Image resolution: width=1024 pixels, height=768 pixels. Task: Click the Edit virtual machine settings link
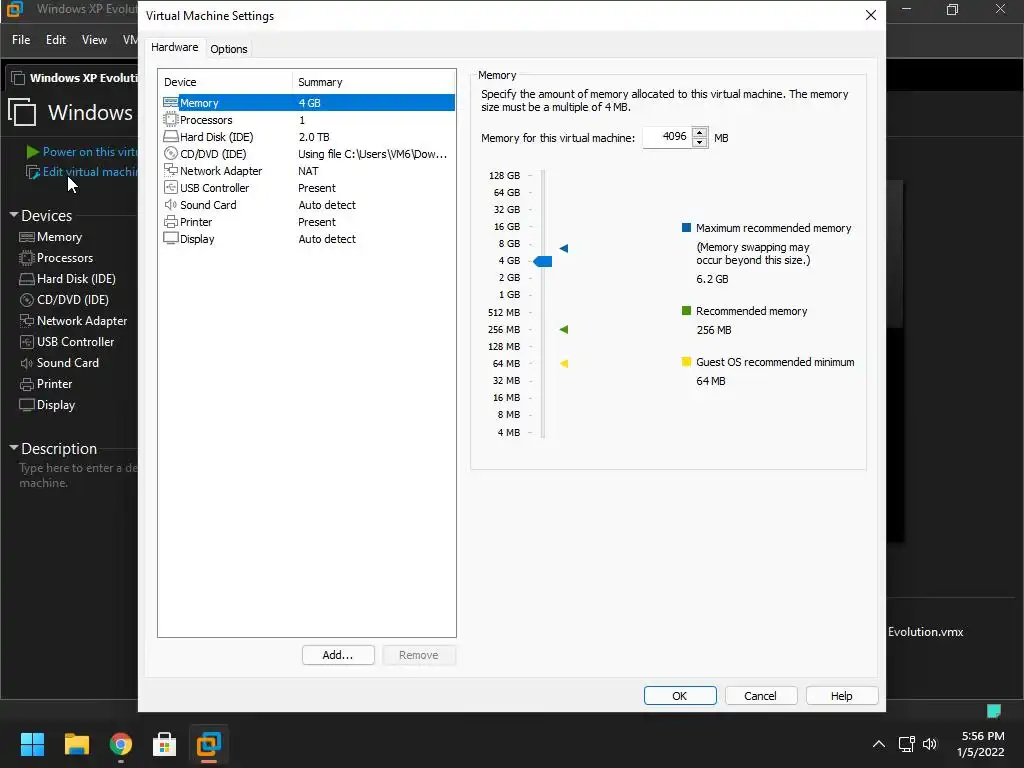click(x=90, y=172)
